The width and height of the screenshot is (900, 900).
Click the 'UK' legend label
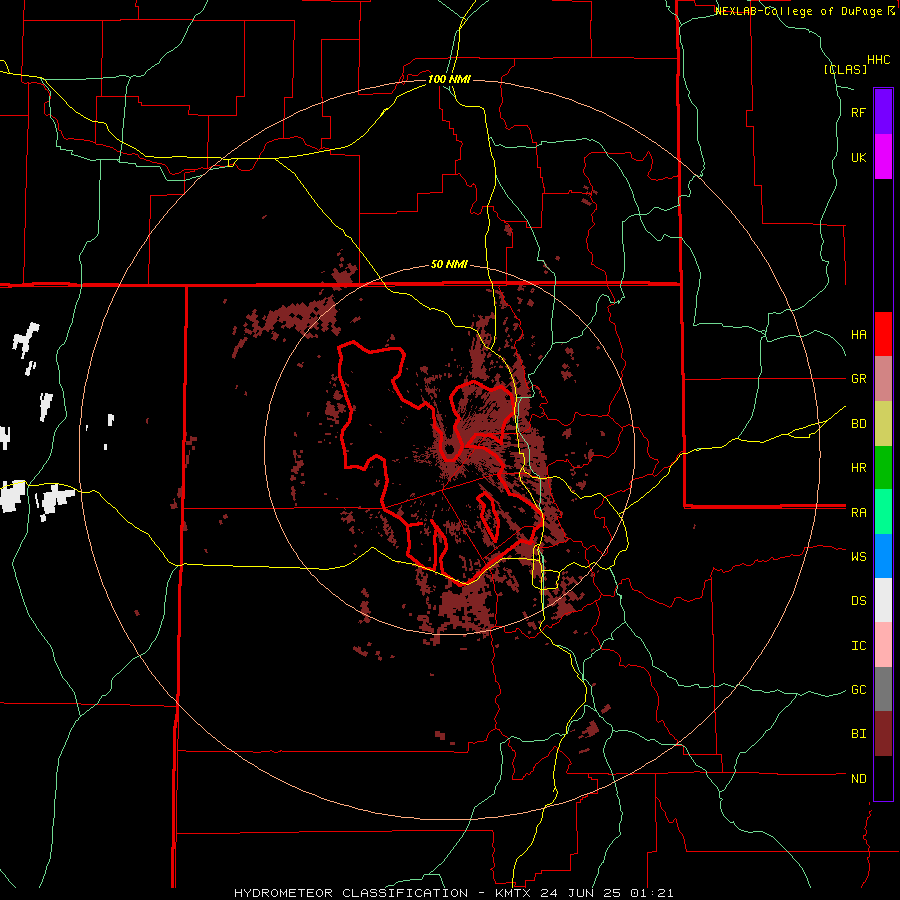click(858, 157)
